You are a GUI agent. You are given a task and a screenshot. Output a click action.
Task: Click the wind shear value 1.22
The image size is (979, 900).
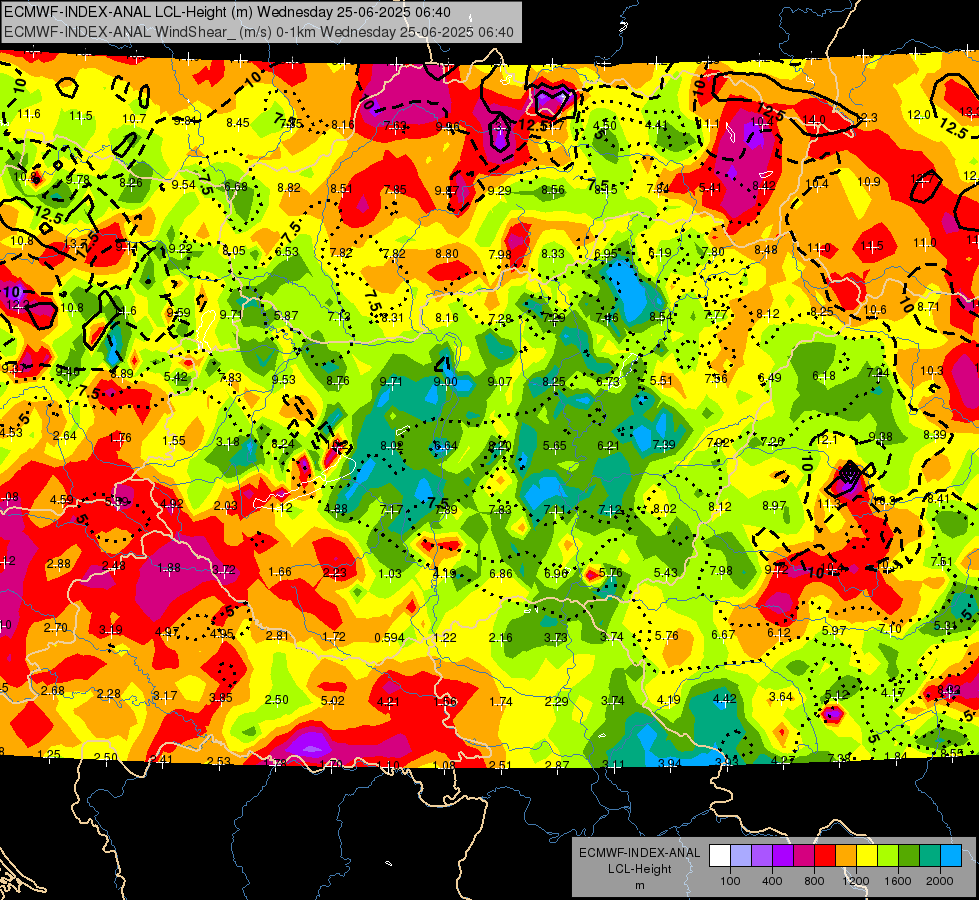[x=445, y=638]
